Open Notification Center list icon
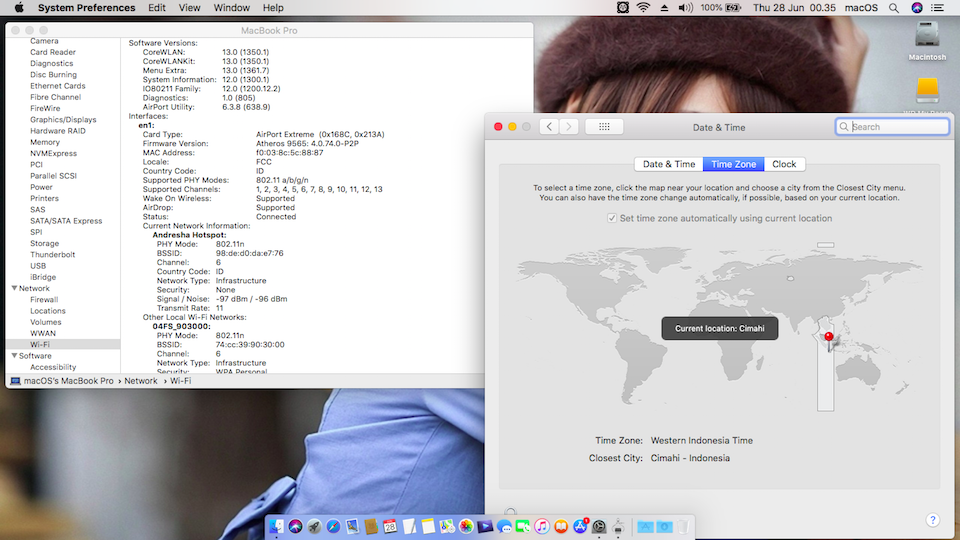The height and width of the screenshot is (540, 960). click(x=937, y=8)
